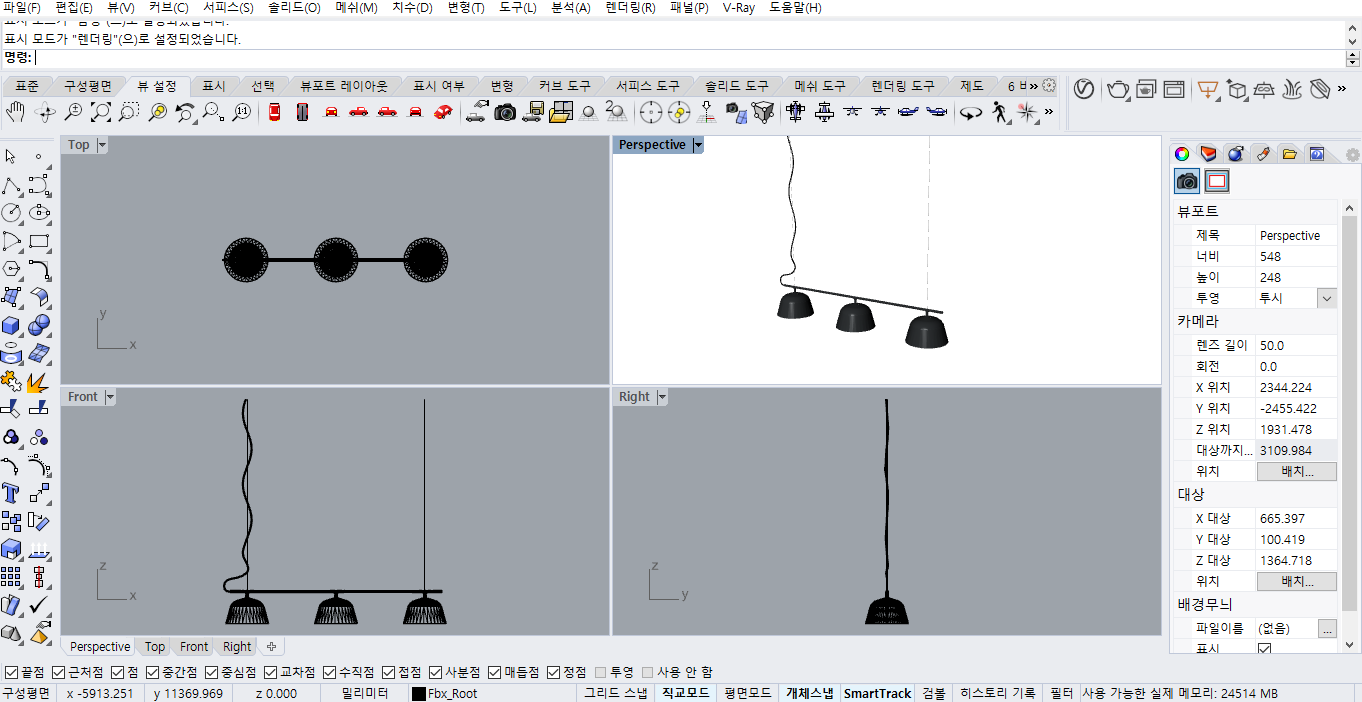Screen dimensions: 1362x702
Task: Click the Undo View Change icon
Action: tap(185, 112)
